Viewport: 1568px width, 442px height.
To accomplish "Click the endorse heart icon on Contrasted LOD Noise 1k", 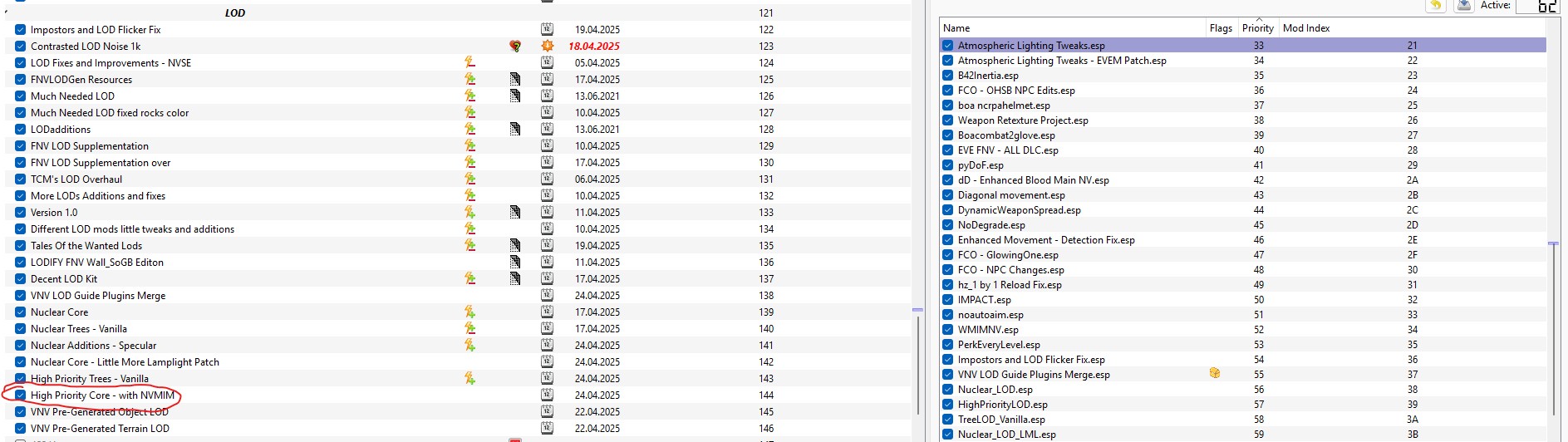I will coord(515,46).
